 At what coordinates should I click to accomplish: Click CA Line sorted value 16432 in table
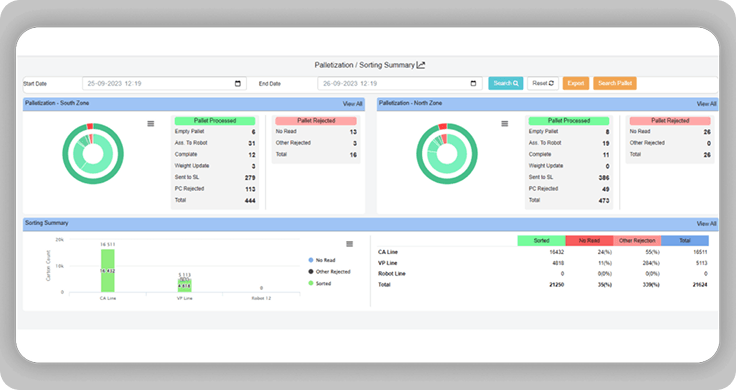(557, 252)
